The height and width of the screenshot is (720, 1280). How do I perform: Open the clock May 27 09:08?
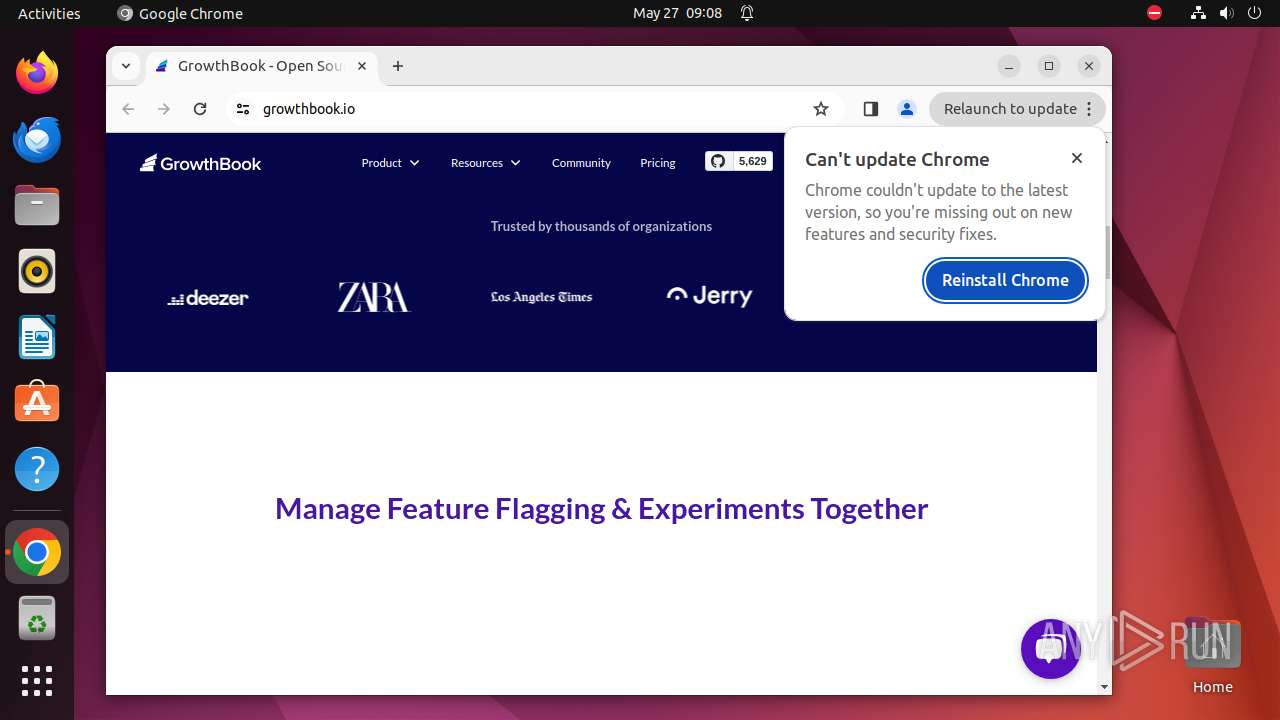click(677, 13)
